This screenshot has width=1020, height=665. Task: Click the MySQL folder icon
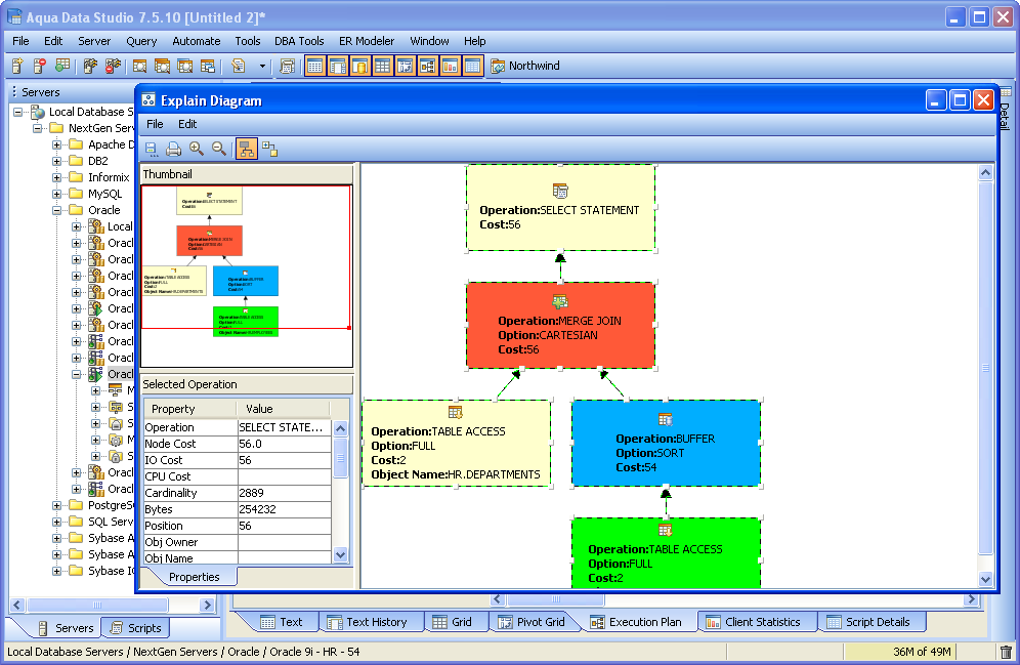tap(76, 193)
